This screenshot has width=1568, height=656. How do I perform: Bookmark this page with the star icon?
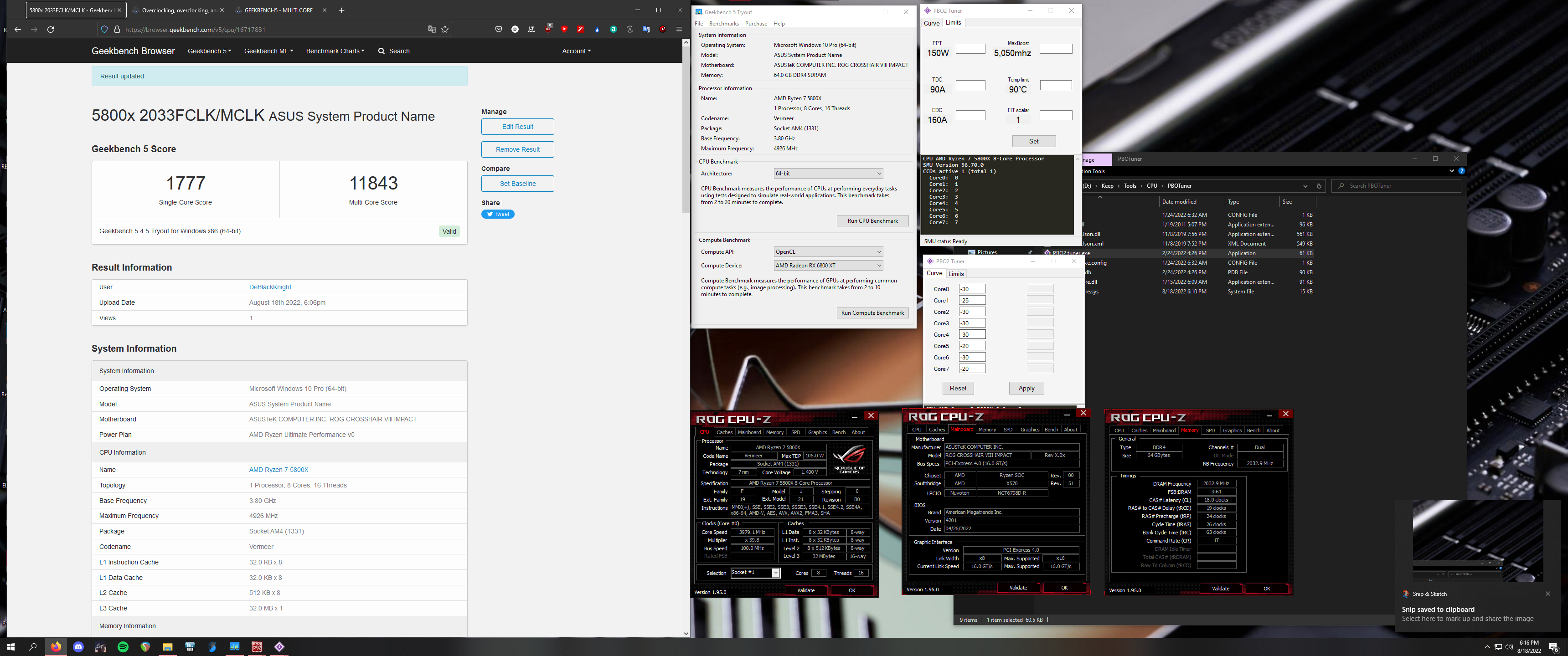click(x=445, y=29)
